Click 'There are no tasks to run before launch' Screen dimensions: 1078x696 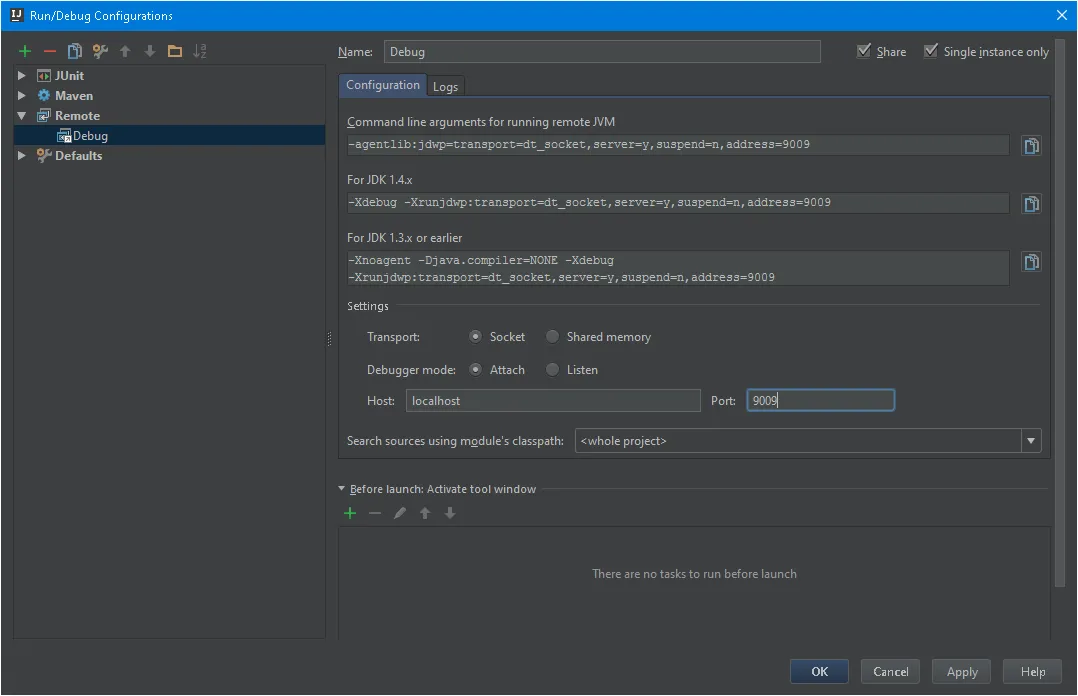click(x=694, y=574)
